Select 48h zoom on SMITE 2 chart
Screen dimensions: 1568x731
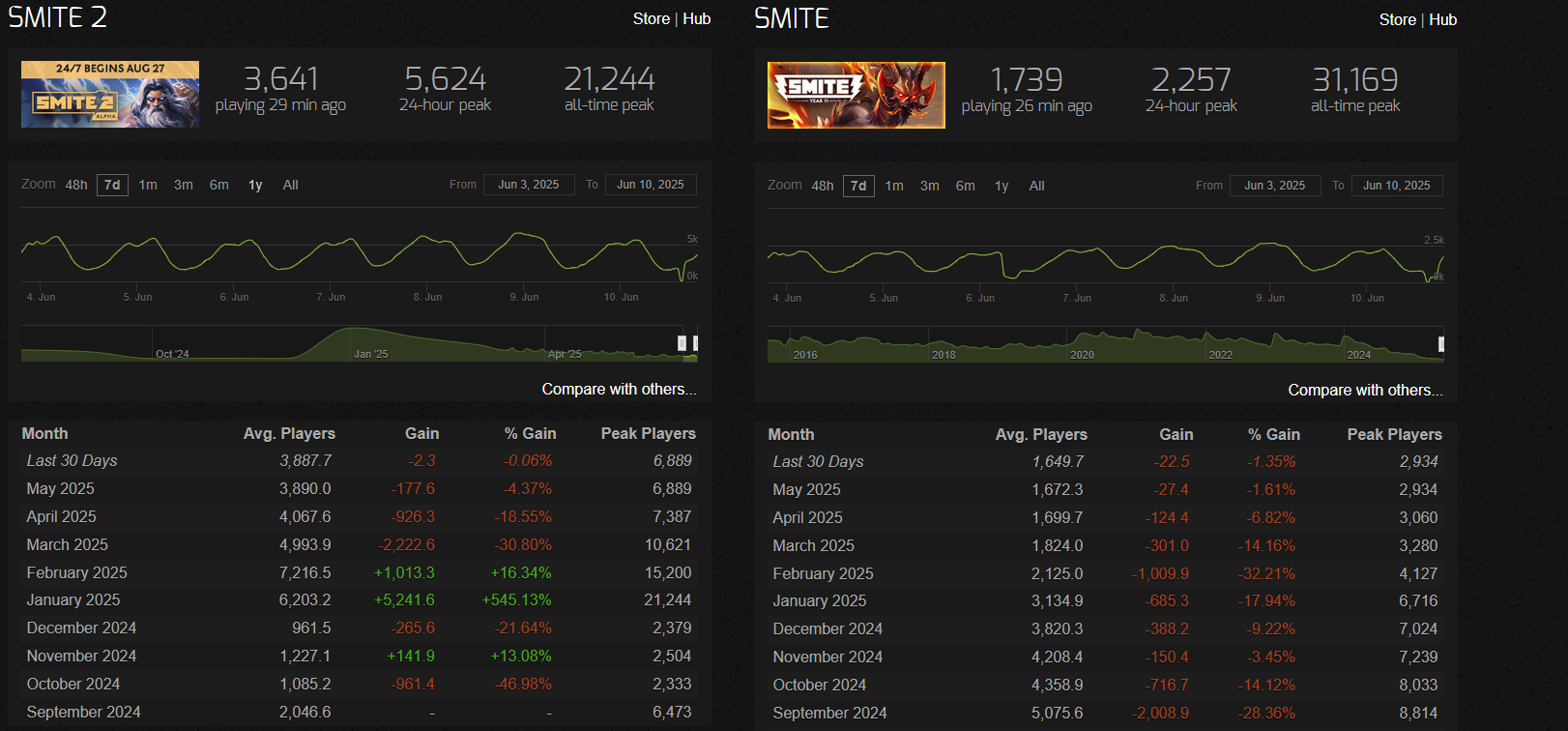coord(76,185)
